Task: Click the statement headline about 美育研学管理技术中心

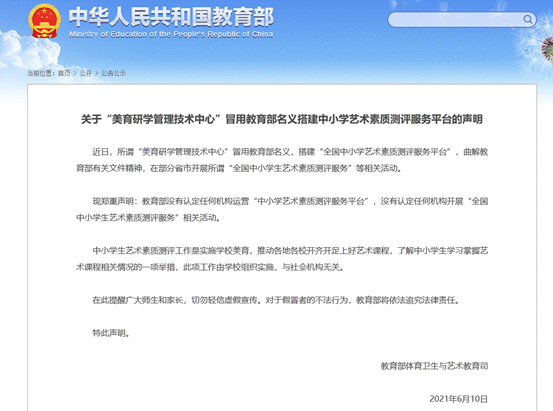Action: tap(282, 119)
